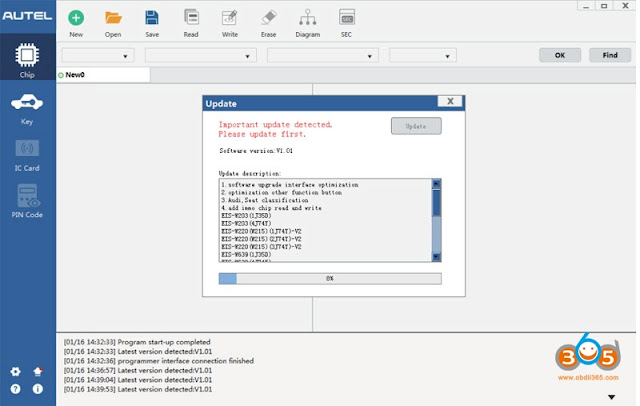Expand the third toolbar dropdown
Viewport: 640px width, 406px height.
[369, 56]
